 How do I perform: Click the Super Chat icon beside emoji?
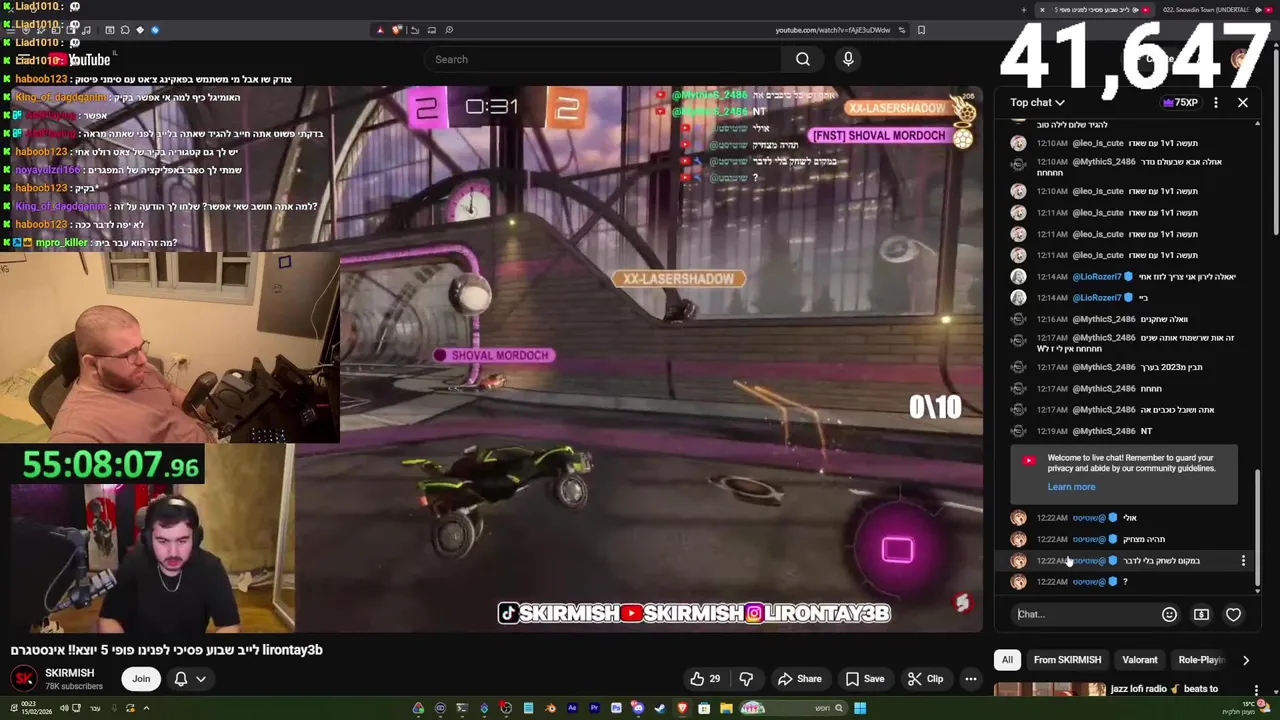point(1201,614)
